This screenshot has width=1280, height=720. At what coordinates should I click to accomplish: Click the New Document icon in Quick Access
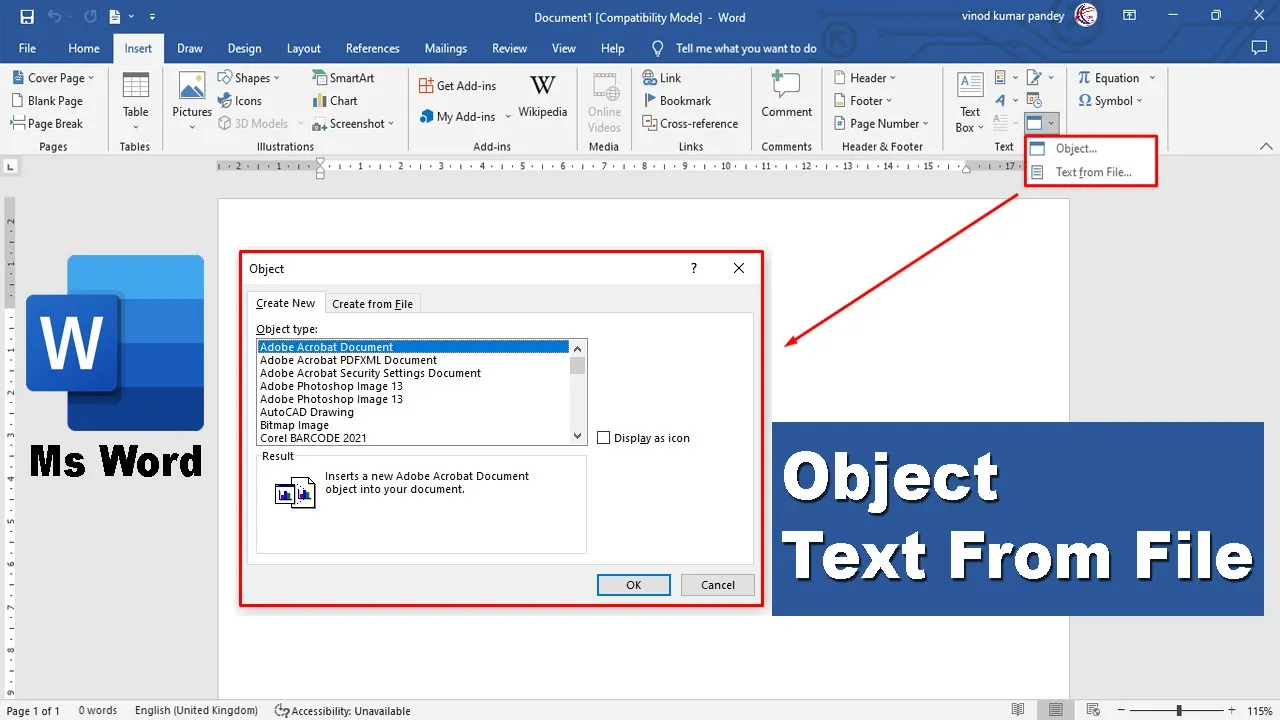point(115,17)
